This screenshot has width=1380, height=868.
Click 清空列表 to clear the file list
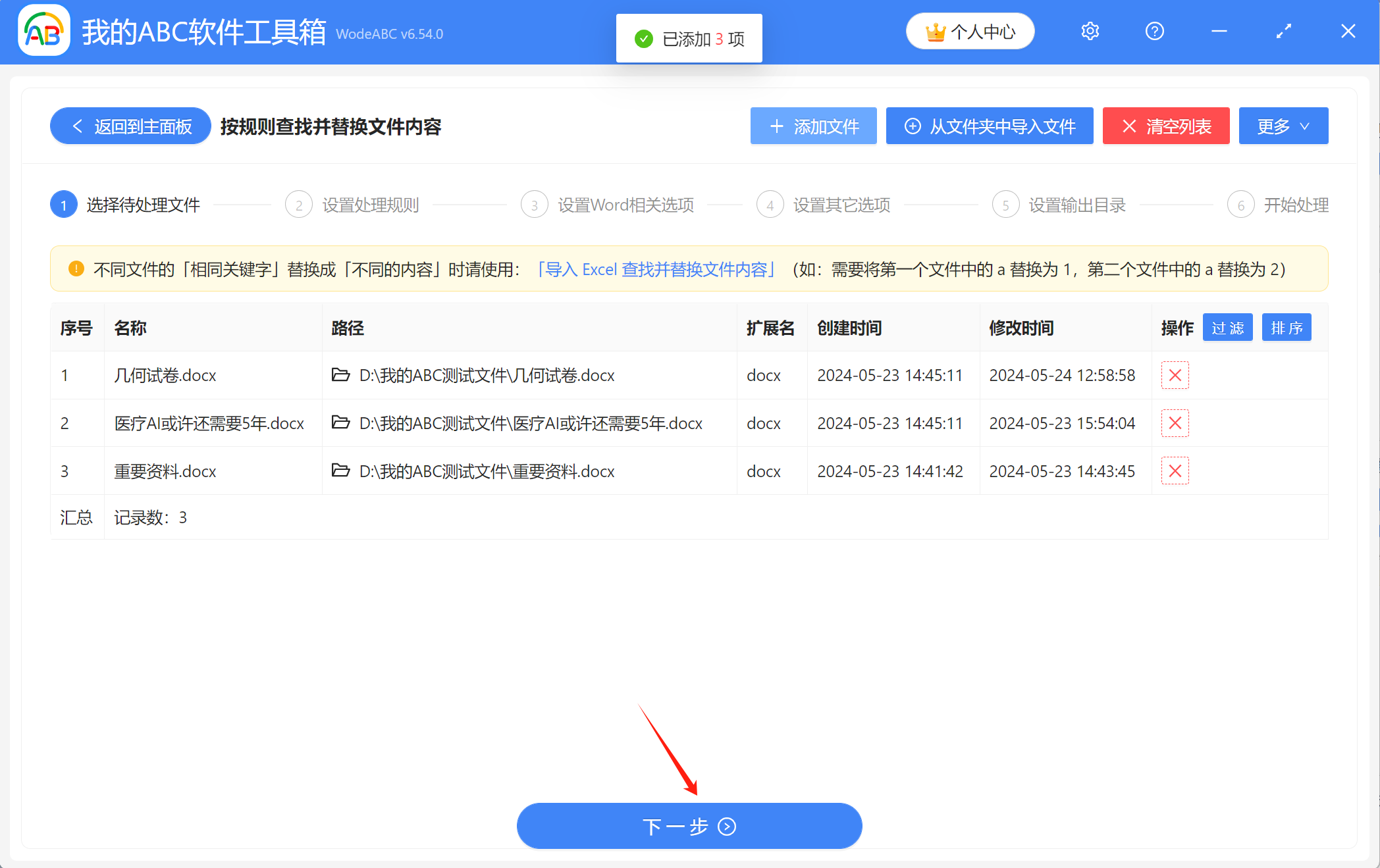pyautogui.click(x=1165, y=126)
